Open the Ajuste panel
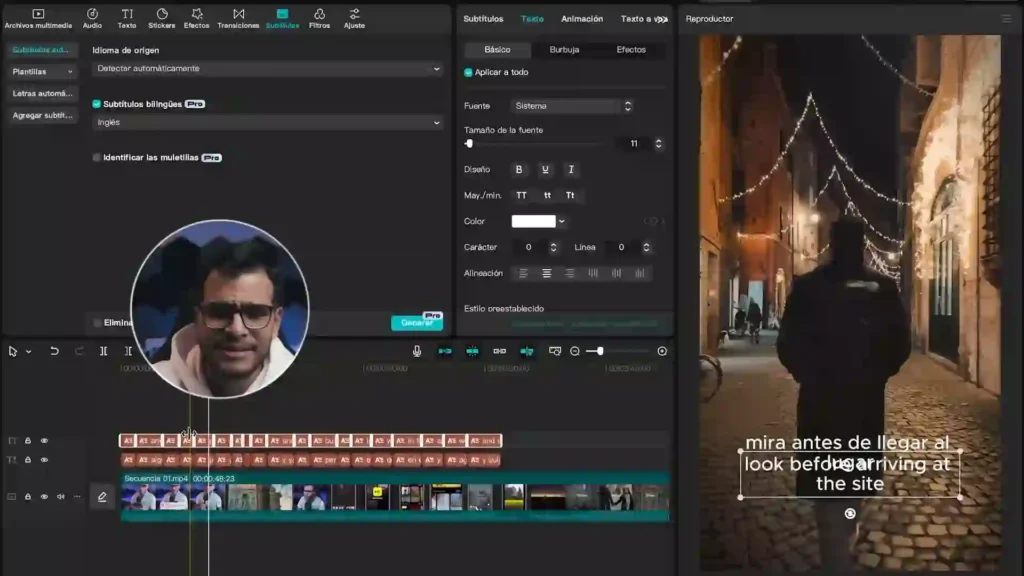 (353, 16)
